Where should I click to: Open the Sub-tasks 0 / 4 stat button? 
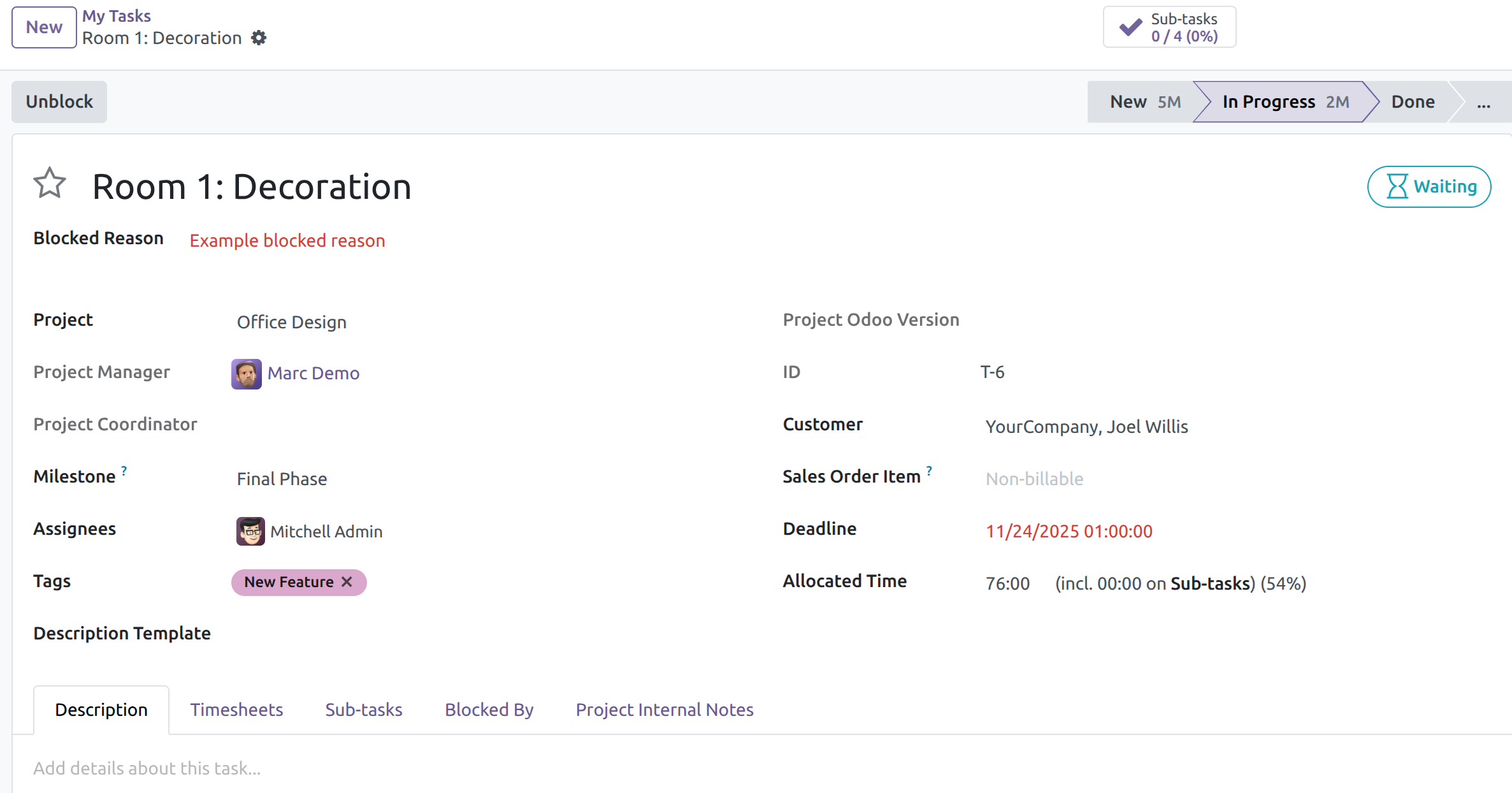point(1169,27)
